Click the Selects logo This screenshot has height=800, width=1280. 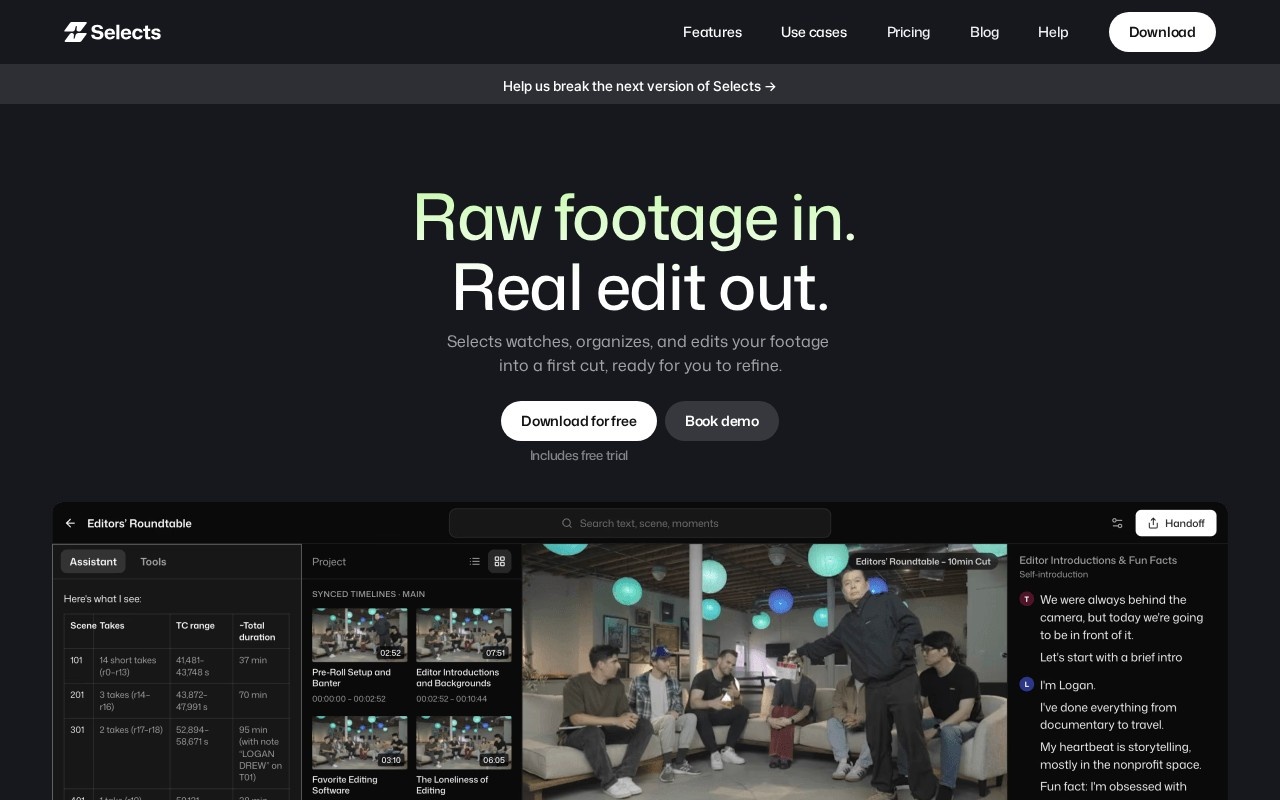(x=112, y=32)
